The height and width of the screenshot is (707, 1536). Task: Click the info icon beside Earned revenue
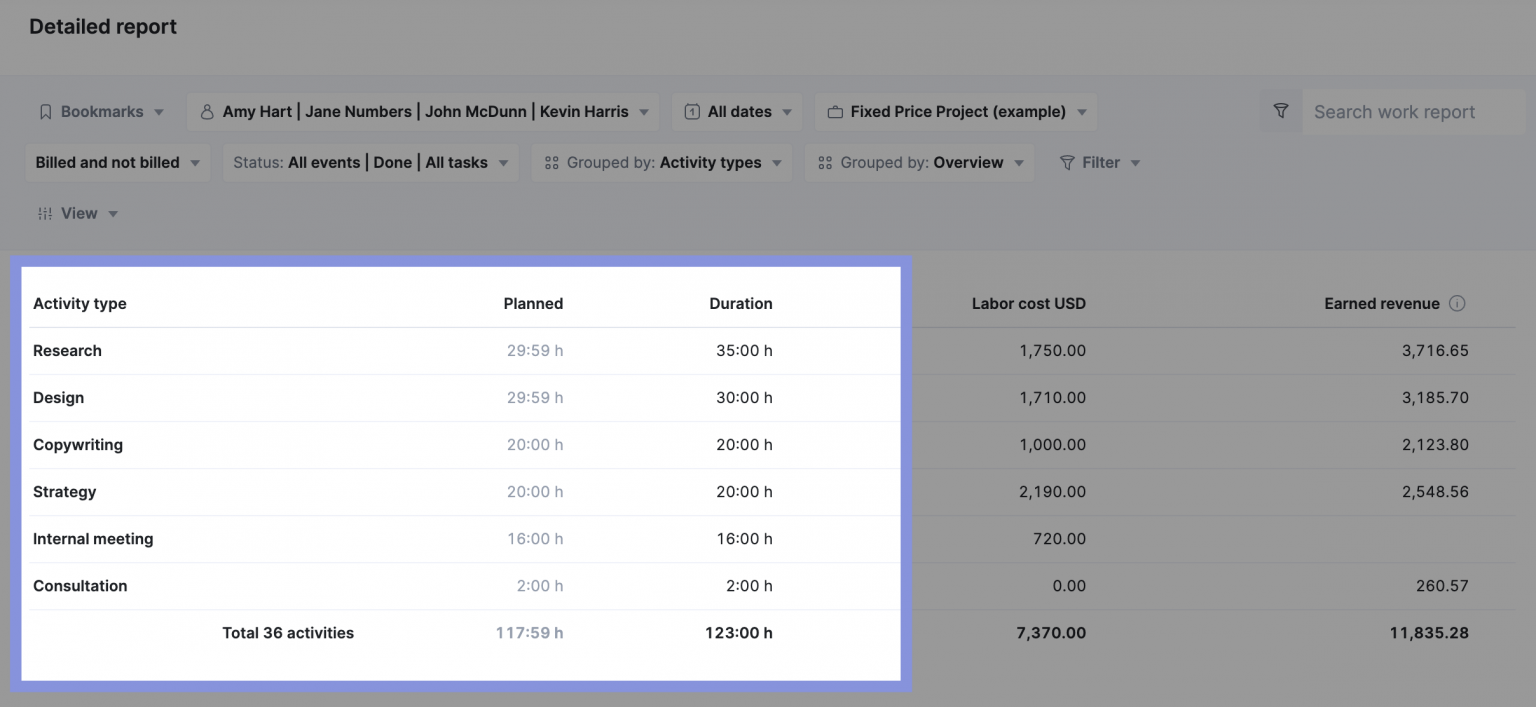(x=1458, y=303)
